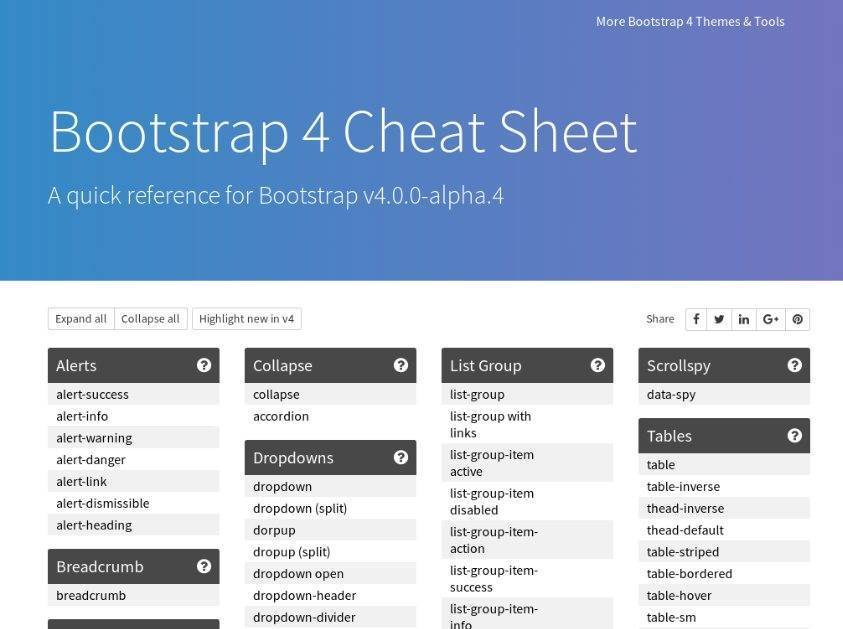This screenshot has height=629, width=843.
Task: Select the table-inverse item
Action: (x=724, y=486)
